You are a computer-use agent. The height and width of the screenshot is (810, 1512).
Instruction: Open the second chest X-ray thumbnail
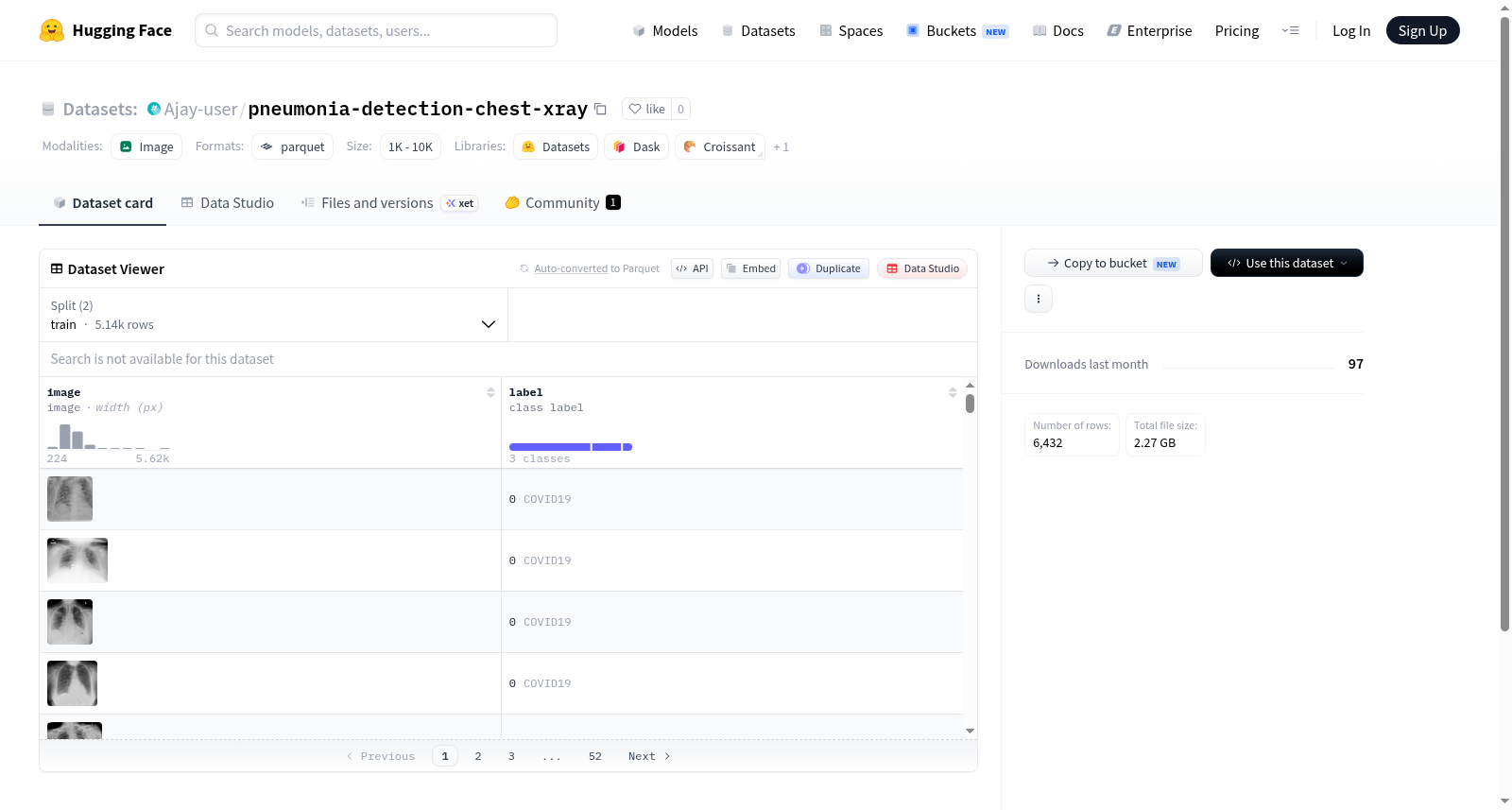click(x=77, y=560)
